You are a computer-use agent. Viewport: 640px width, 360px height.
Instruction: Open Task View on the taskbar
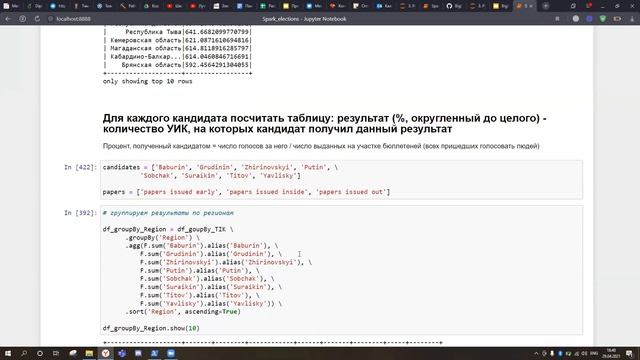click(x=56, y=353)
